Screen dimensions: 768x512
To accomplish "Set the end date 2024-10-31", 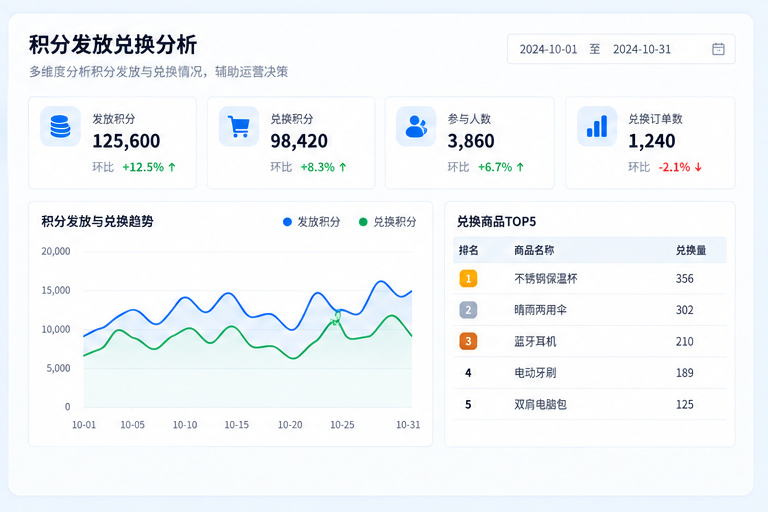I will point(642,49).
